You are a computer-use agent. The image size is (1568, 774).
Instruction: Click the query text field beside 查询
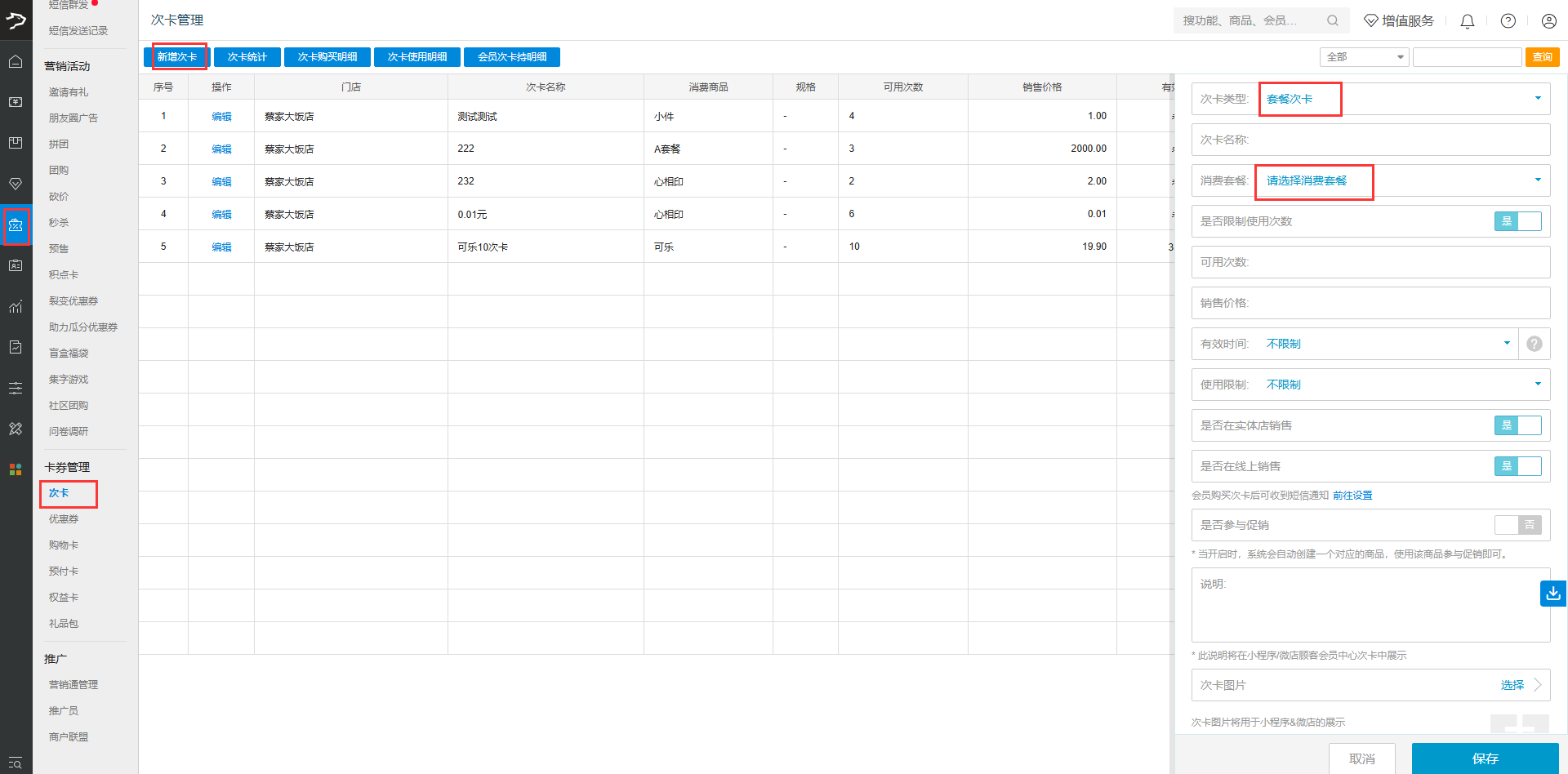point(1468,57)
